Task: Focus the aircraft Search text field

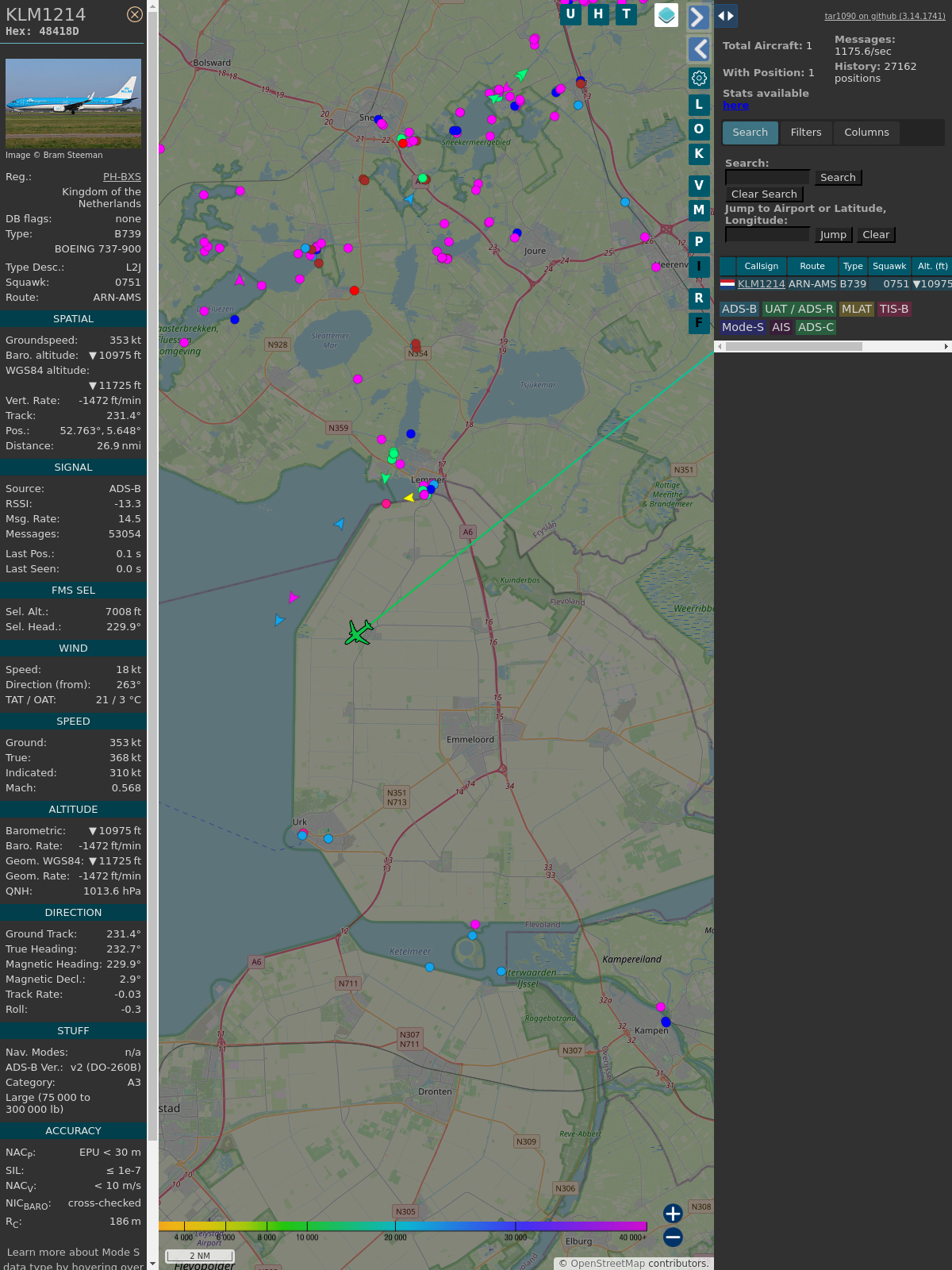Action: (x=767, y=177)
